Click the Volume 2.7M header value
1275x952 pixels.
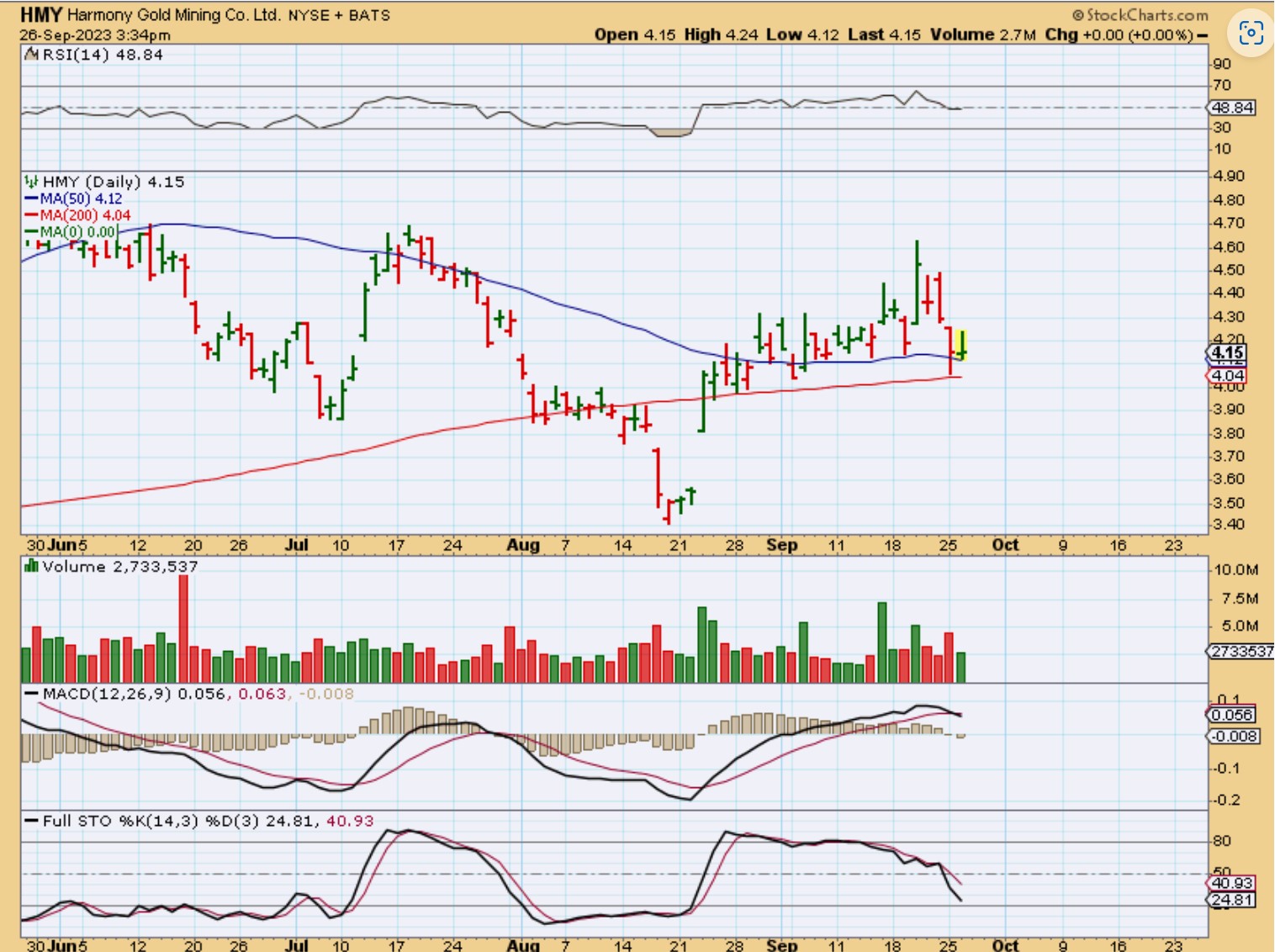[983, 34]
